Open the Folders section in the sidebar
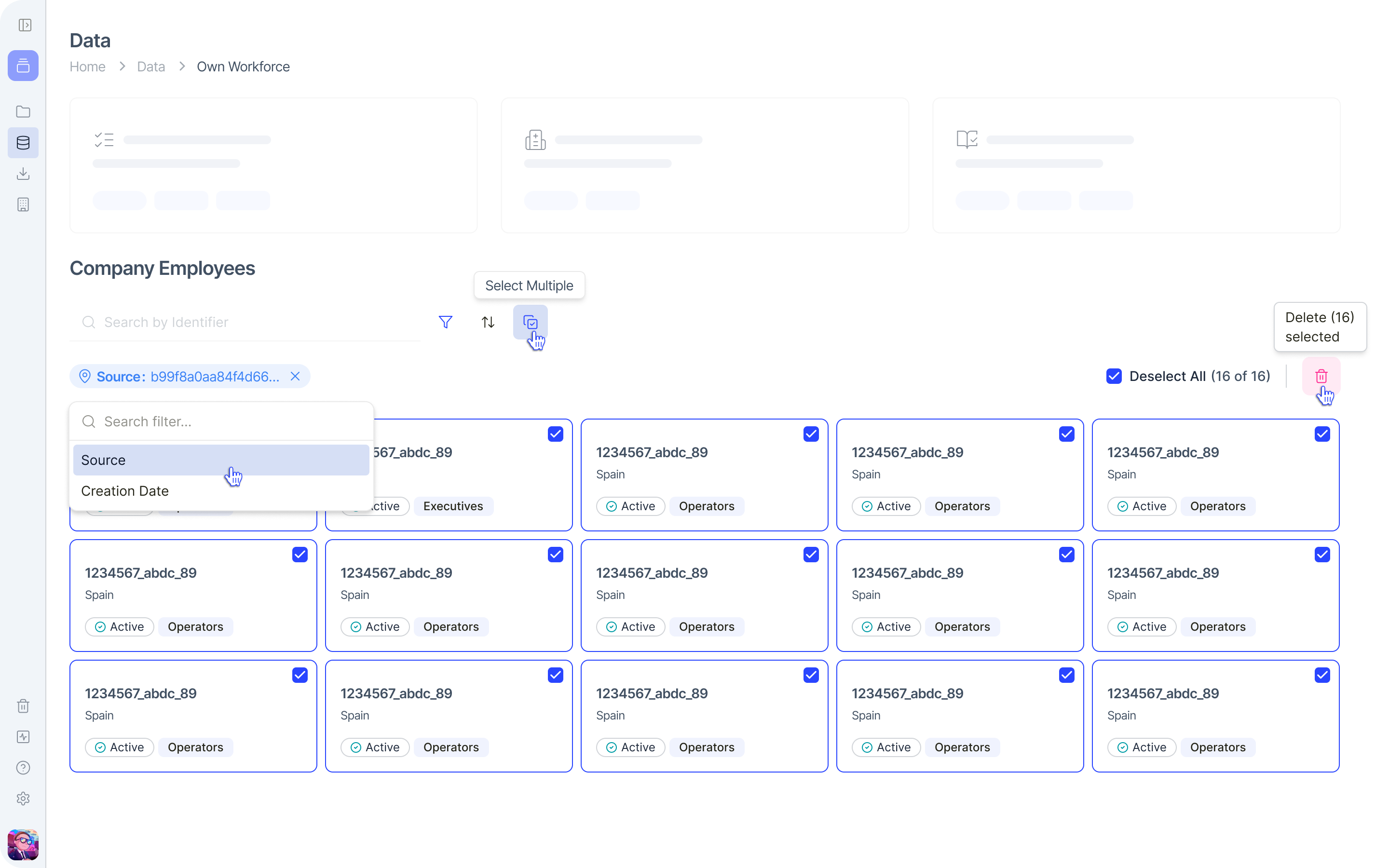1389x868 pixels. pos(23,111)
